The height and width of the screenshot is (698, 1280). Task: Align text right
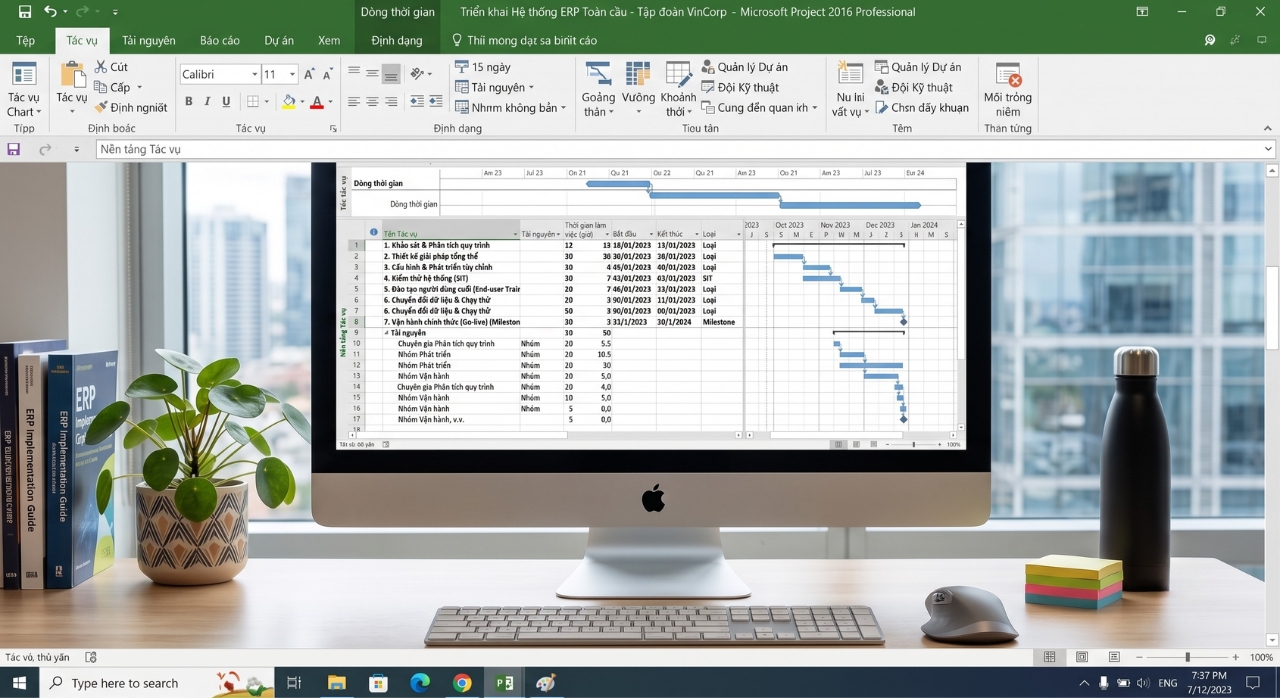tap(391, 101)
